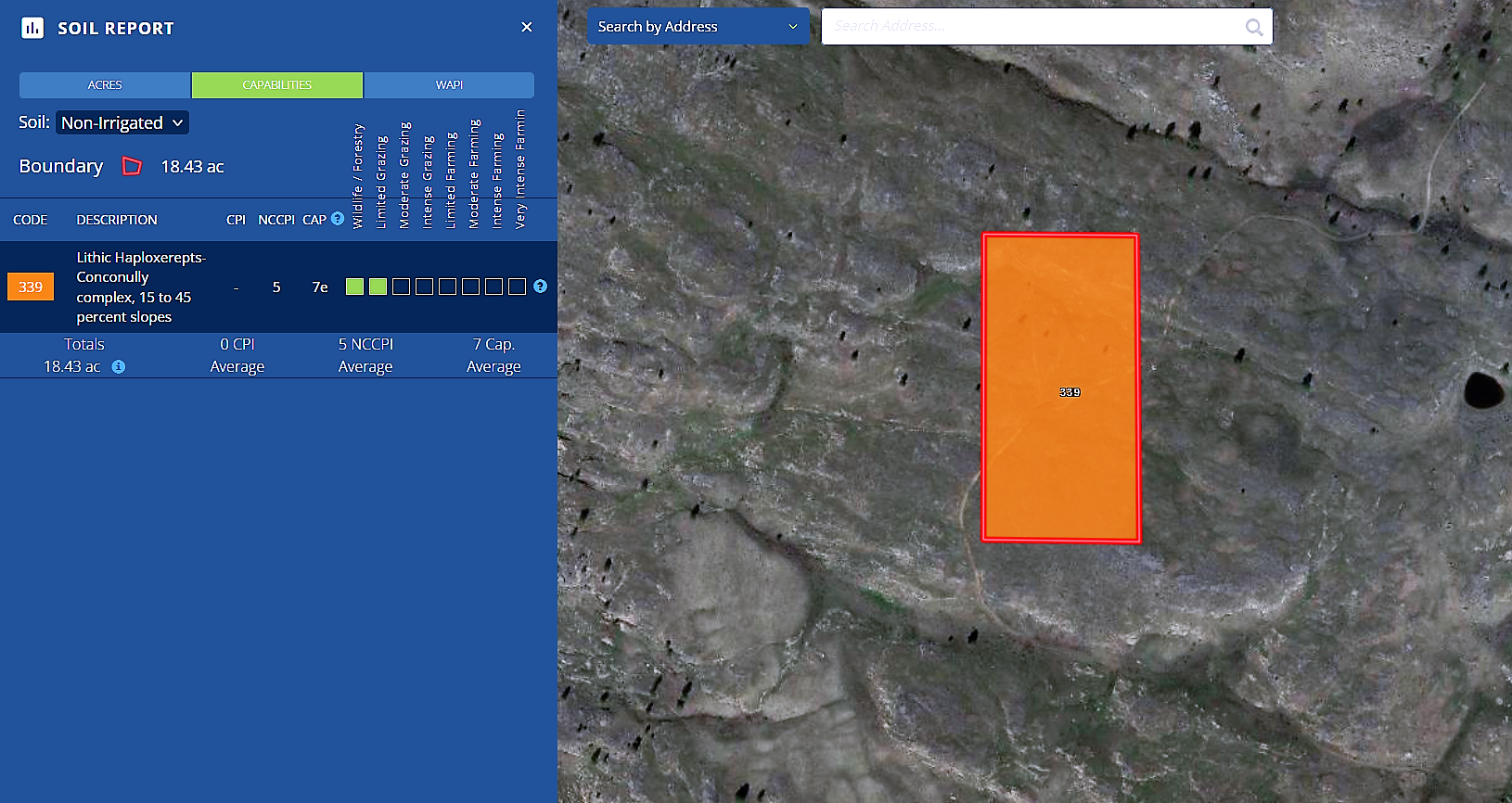Open the WAPI tab

(449, 85)
